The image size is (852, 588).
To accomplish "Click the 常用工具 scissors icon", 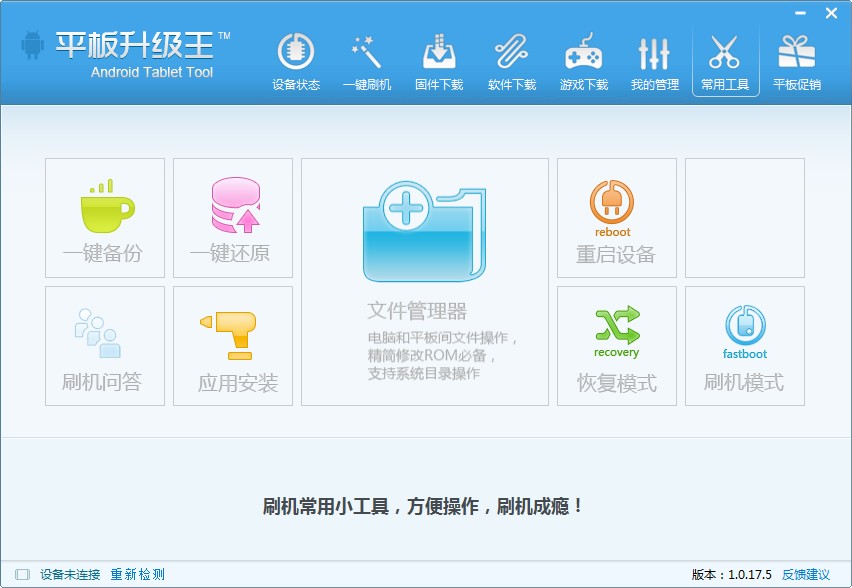I will click(725, 62).
